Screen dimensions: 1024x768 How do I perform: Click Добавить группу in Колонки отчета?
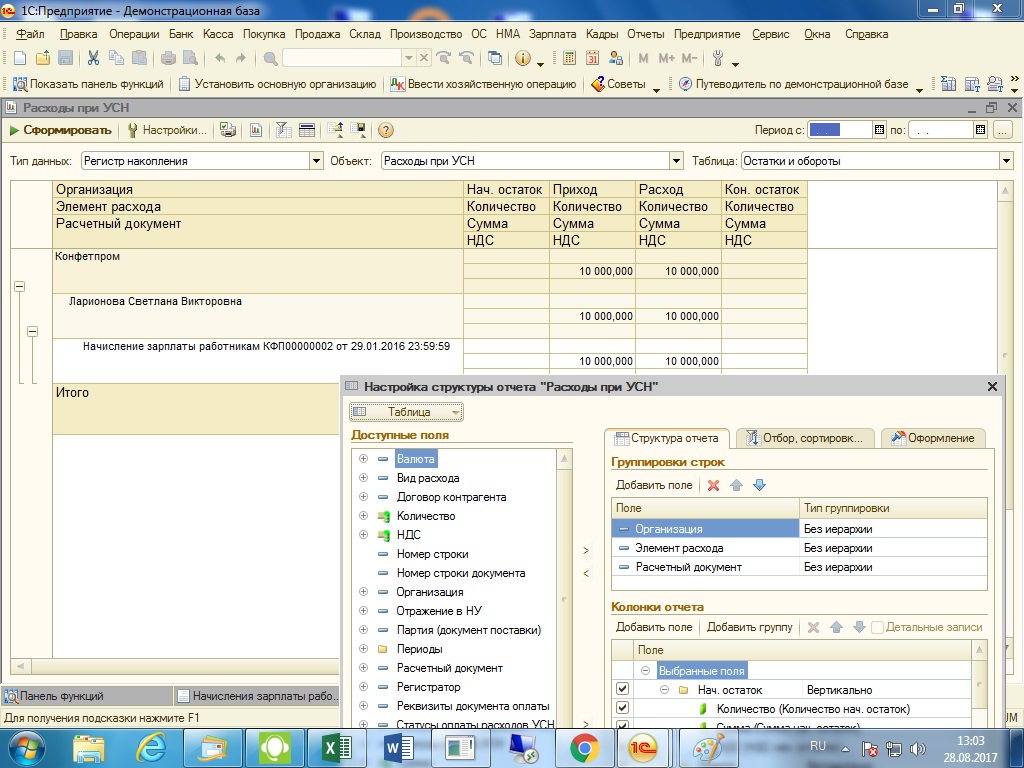pyautogui.click(x=749, y=627)
